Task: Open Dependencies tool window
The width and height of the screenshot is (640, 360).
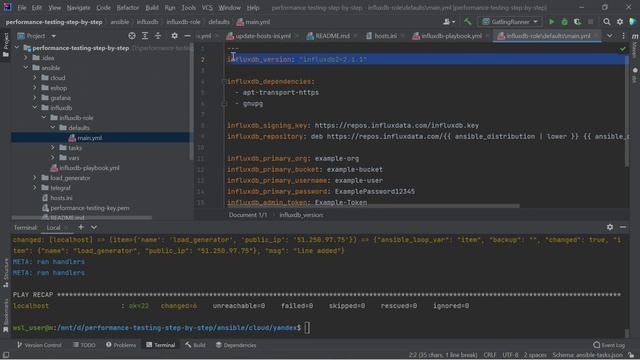Action: [236, 345]
